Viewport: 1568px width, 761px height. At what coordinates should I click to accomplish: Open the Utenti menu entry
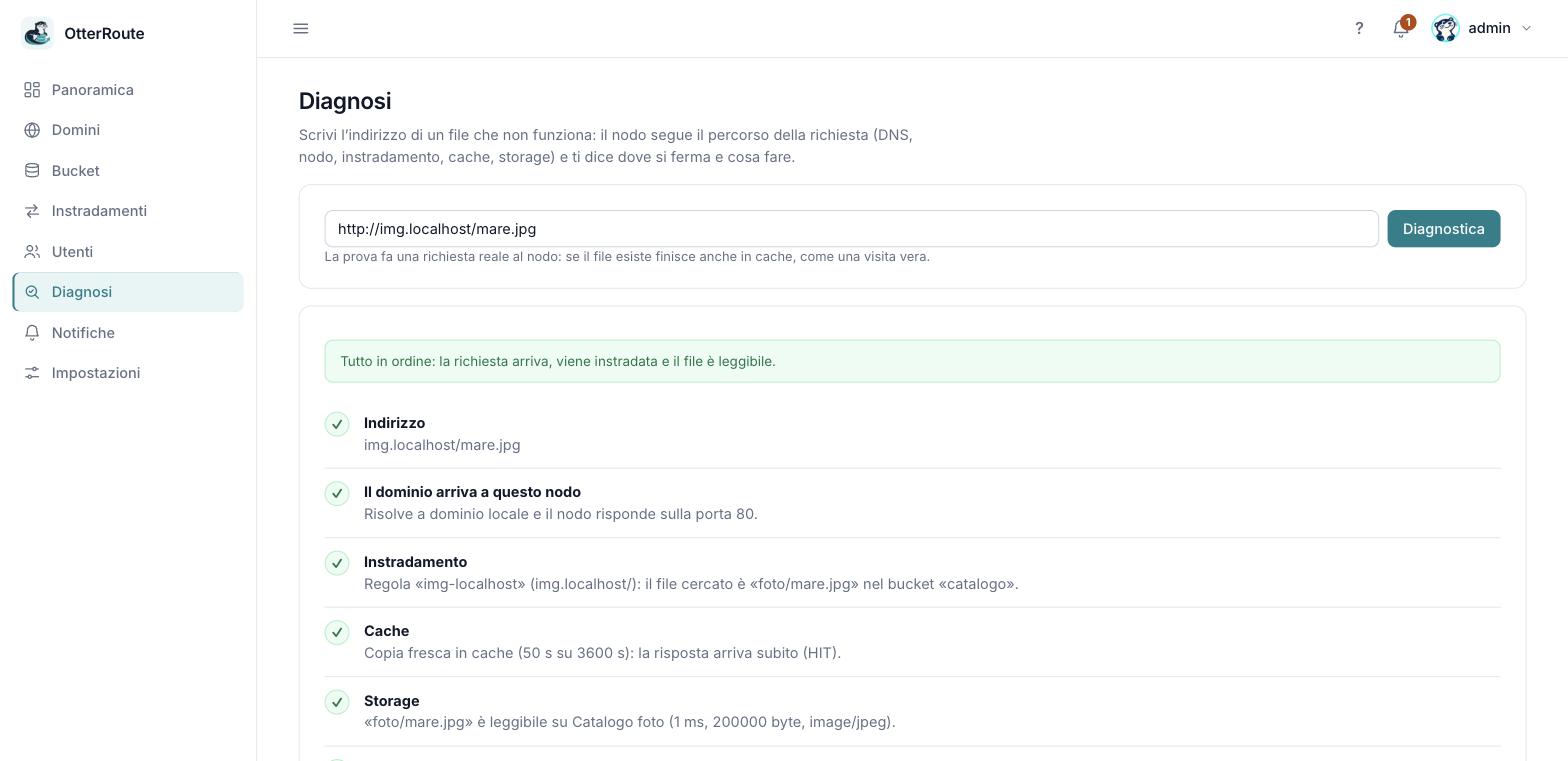pyautogui.click(x=128, y=252)
